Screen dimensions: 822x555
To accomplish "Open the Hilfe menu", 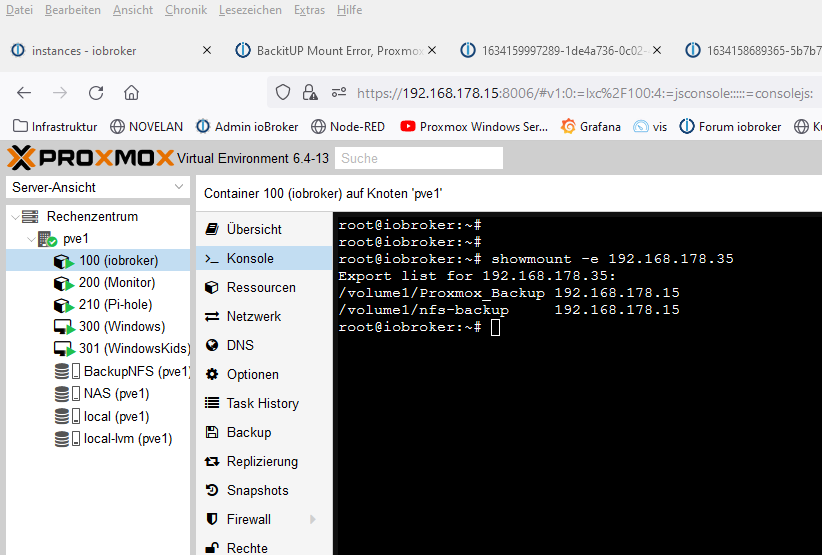I will [x=349, y=10].
